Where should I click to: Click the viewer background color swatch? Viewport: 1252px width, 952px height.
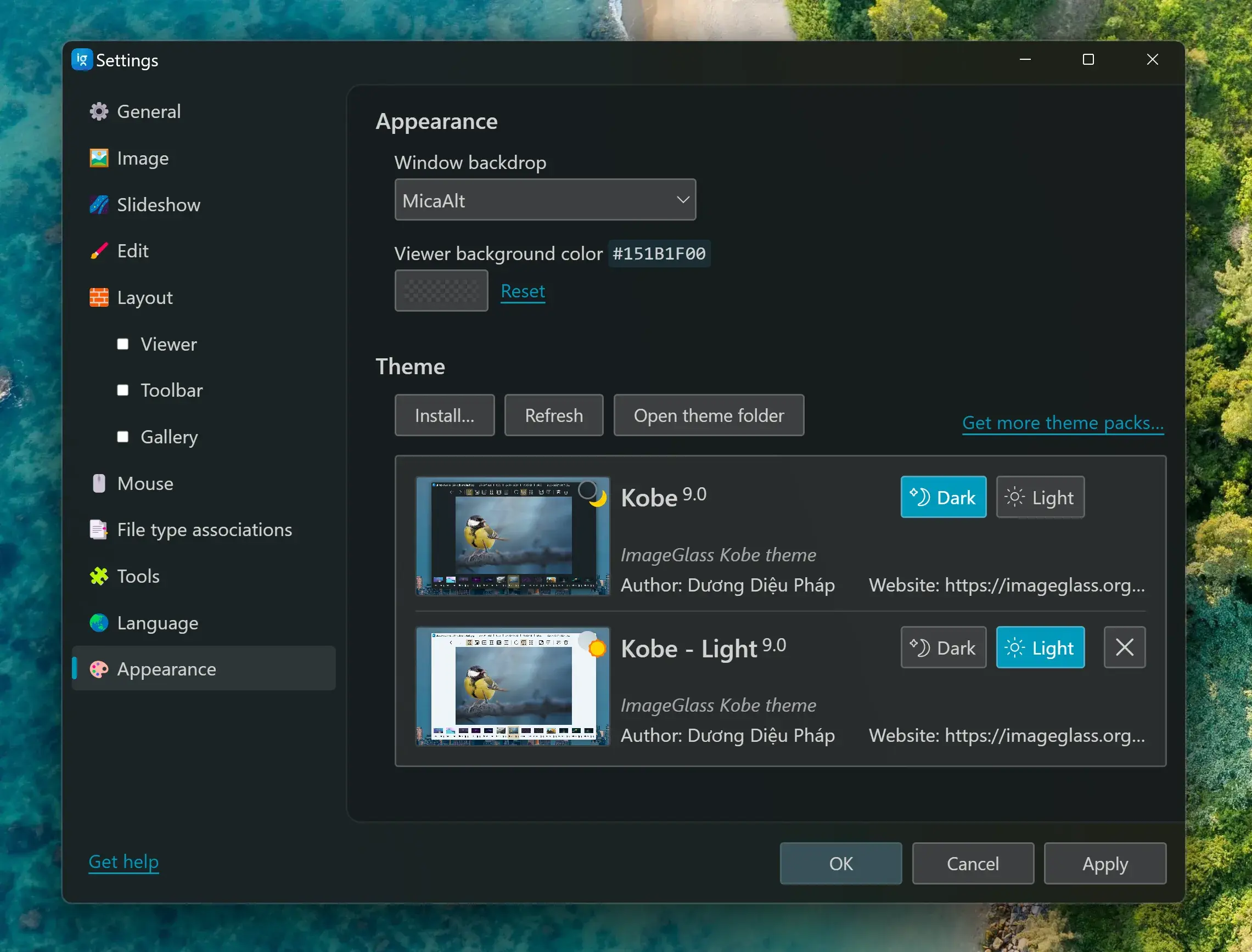[441, 291]
